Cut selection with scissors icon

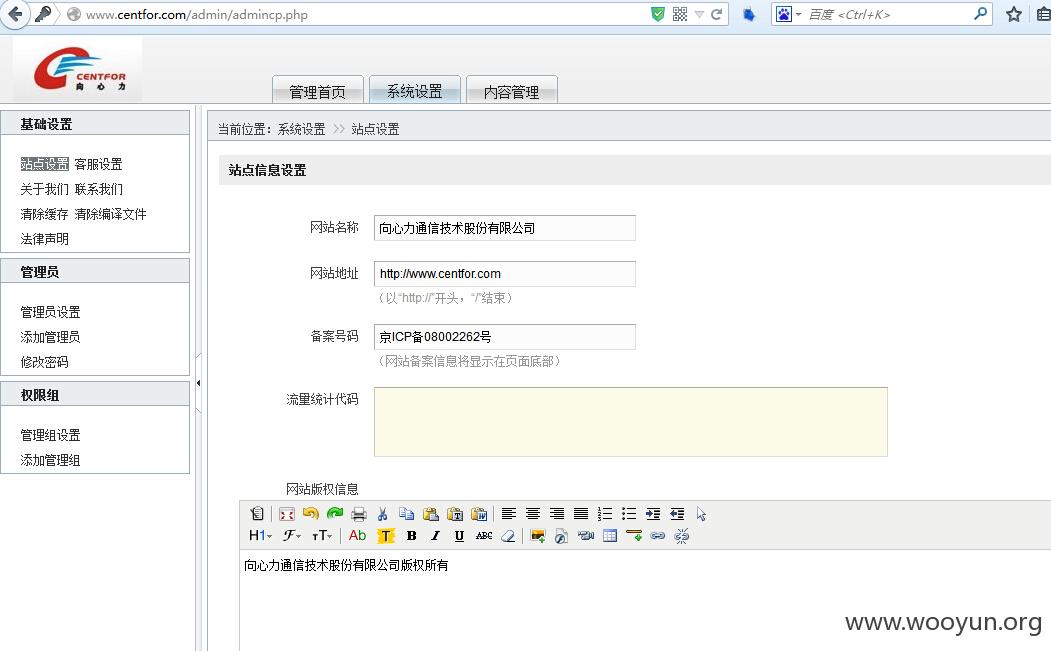(383, 514)
